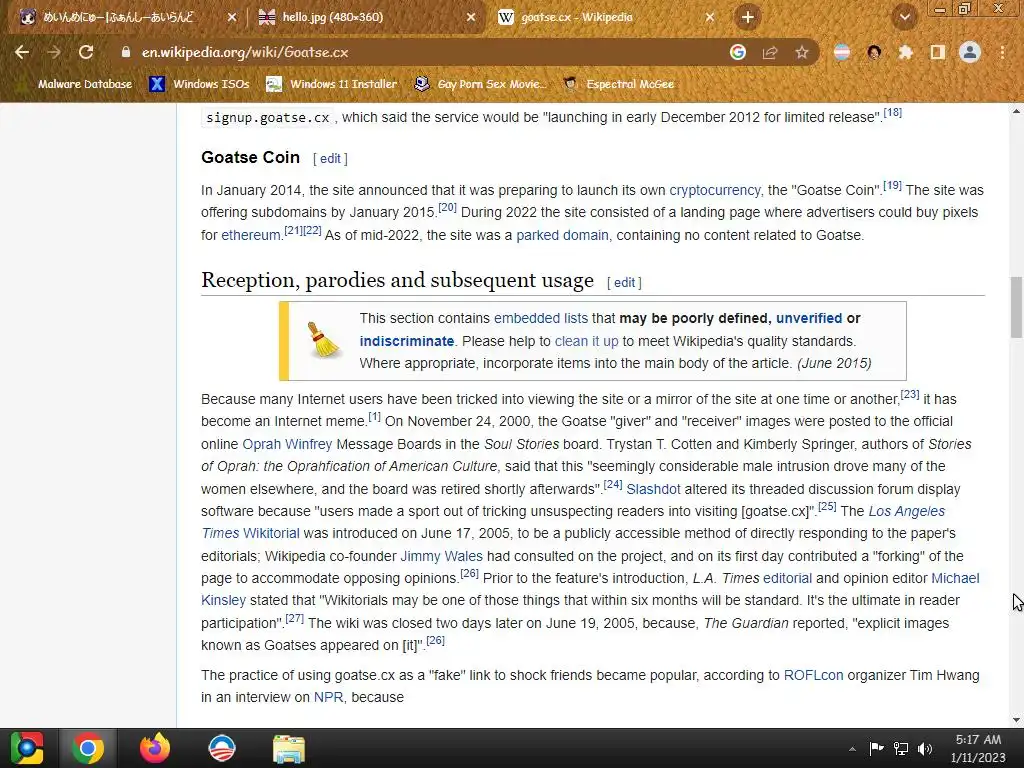This screenshot has width=1024, height=768.
Task: Open the Windows 11 Installer bookmark
Action: (x=332, y=84)
